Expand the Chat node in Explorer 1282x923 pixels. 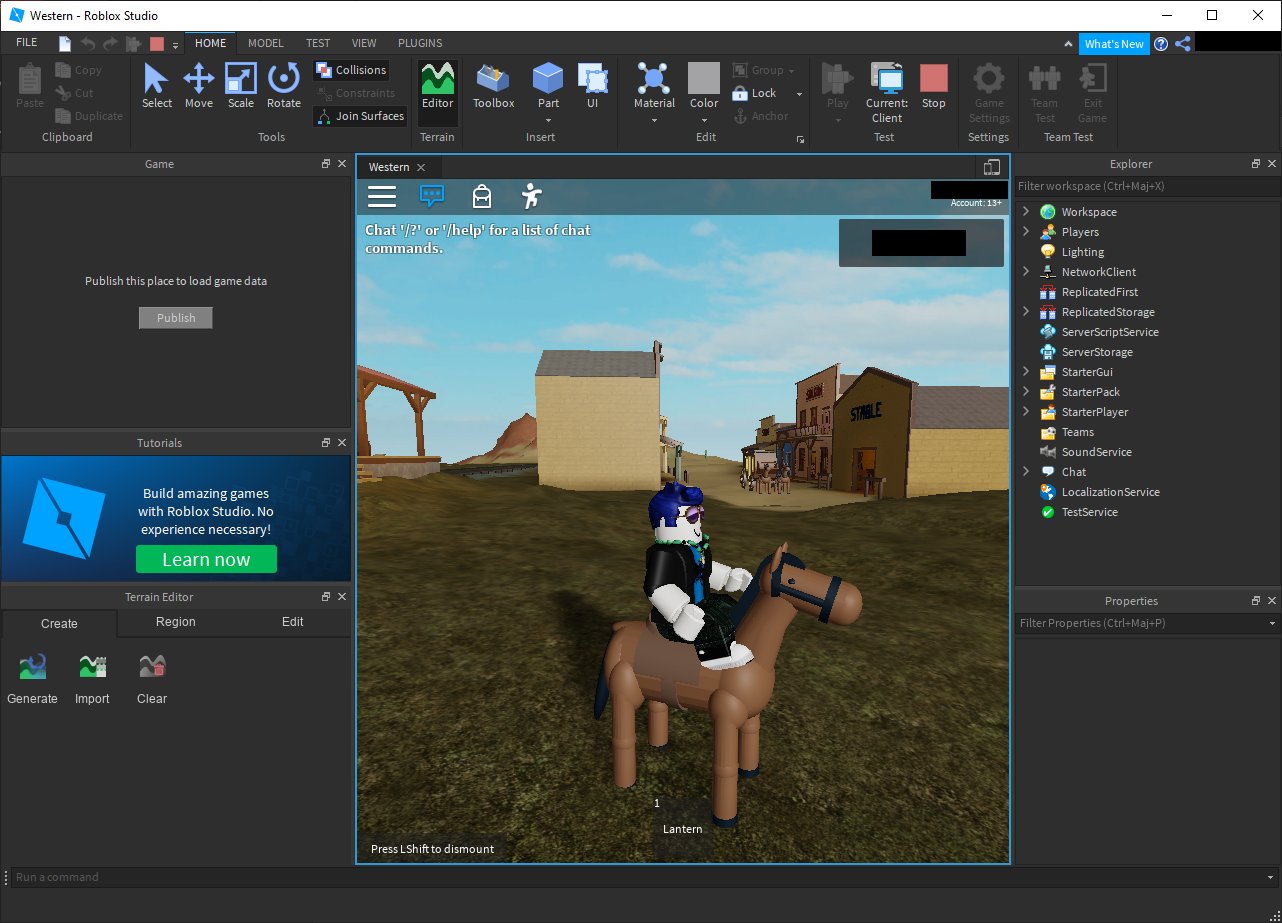click(1025, 471)
